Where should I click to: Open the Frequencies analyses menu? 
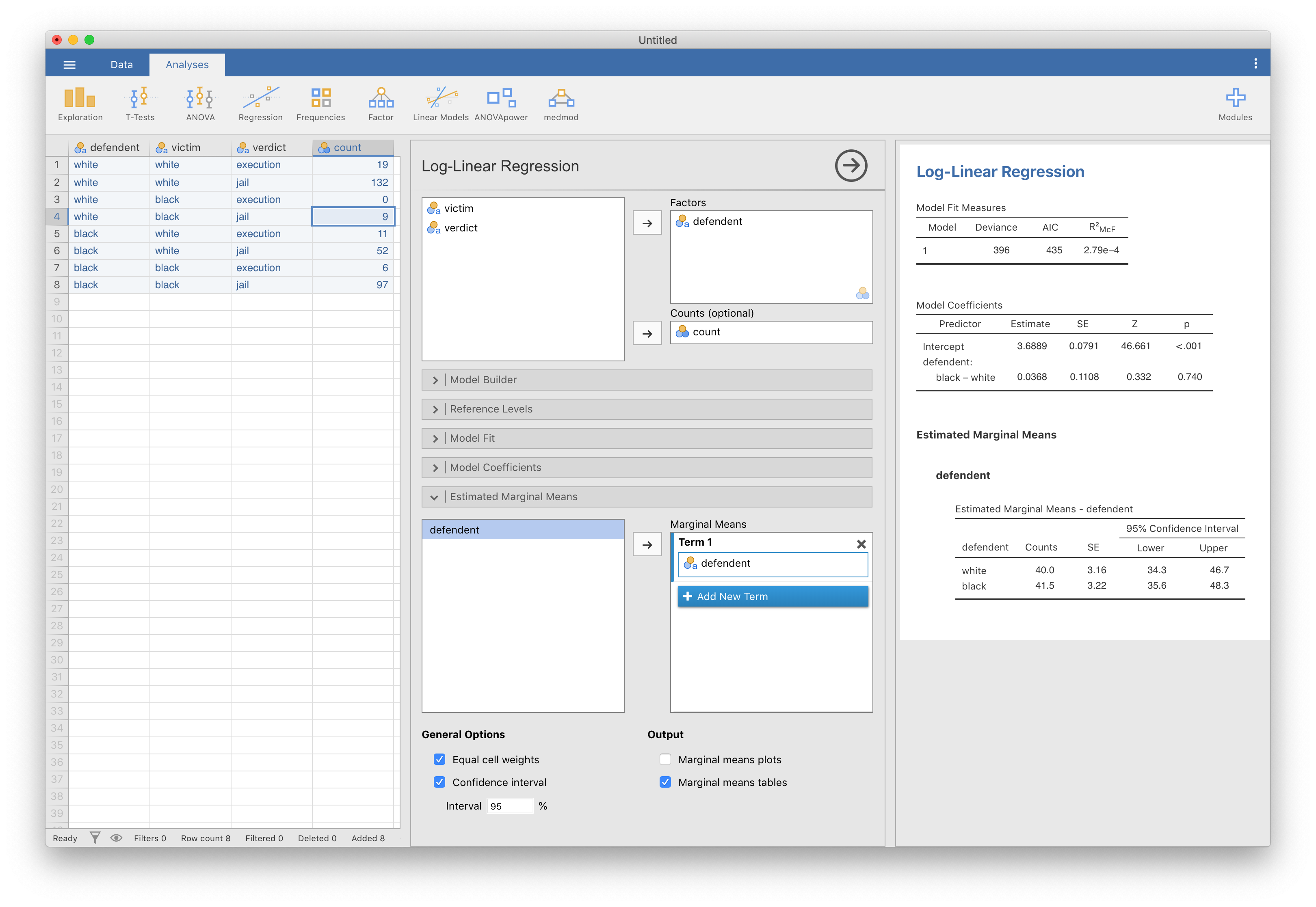320,104
